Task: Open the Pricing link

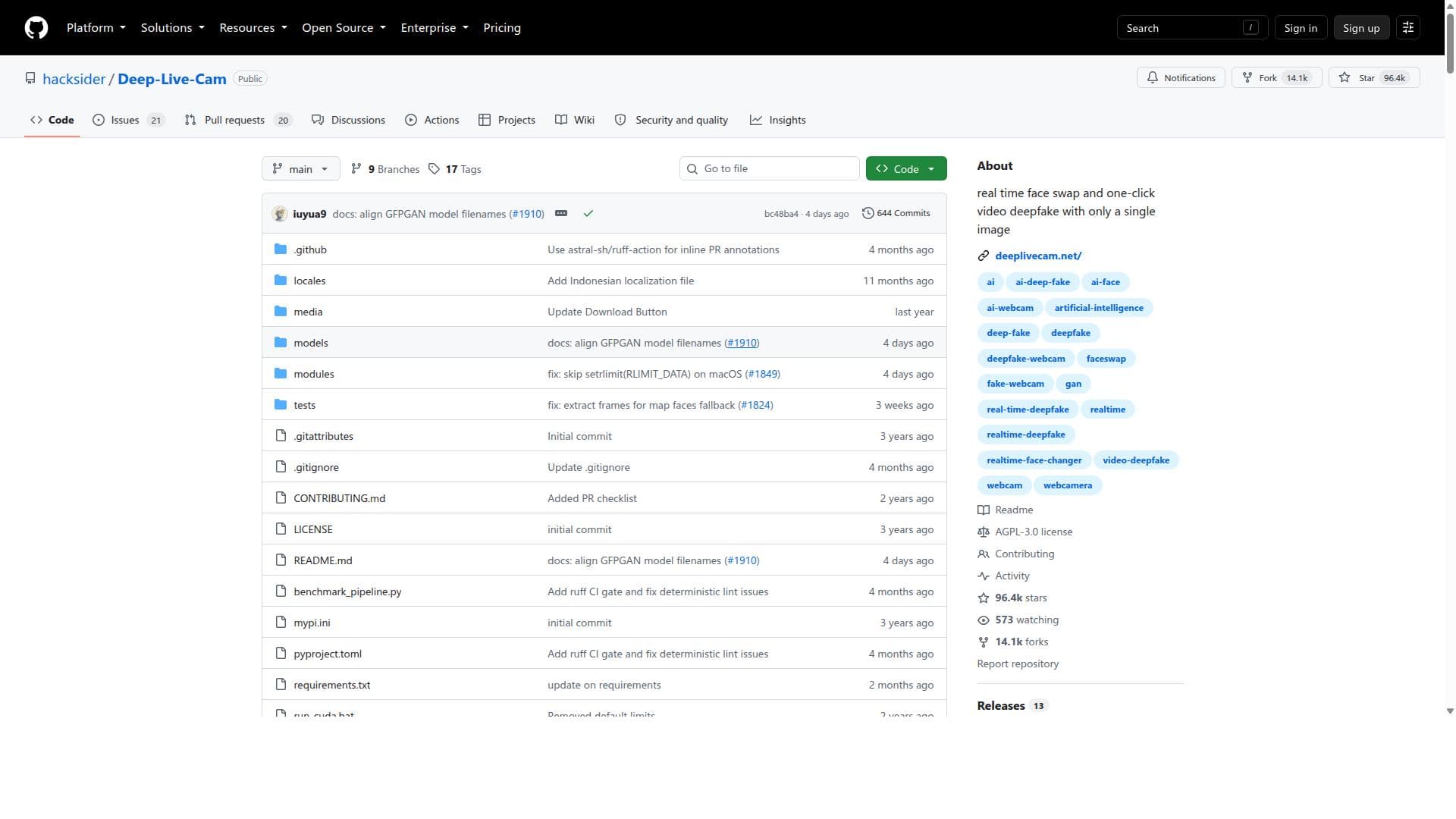Action: (x=502, y=28)
